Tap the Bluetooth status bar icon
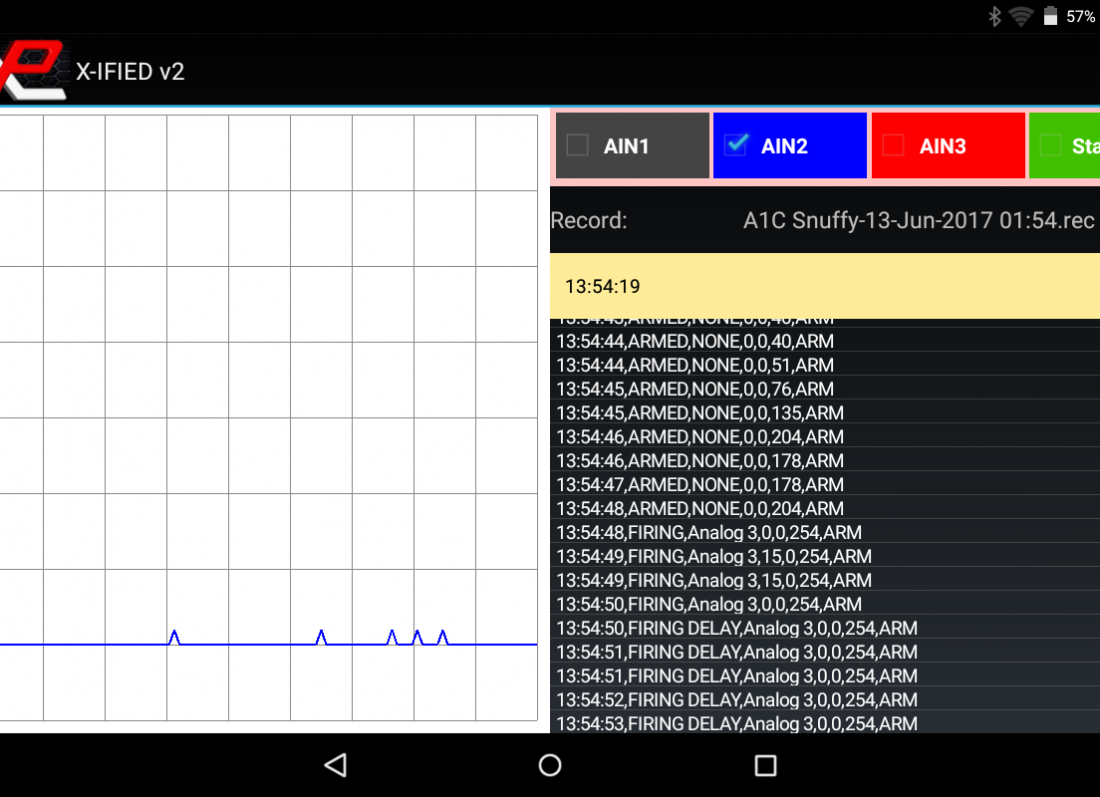The width and height of the screenshot is (1100, 797). (x=995, y=16)
